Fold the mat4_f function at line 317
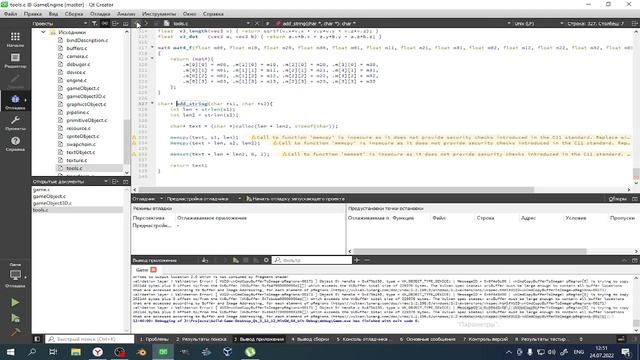The width and height of the screenshot is (640, 360). [152, 47]
